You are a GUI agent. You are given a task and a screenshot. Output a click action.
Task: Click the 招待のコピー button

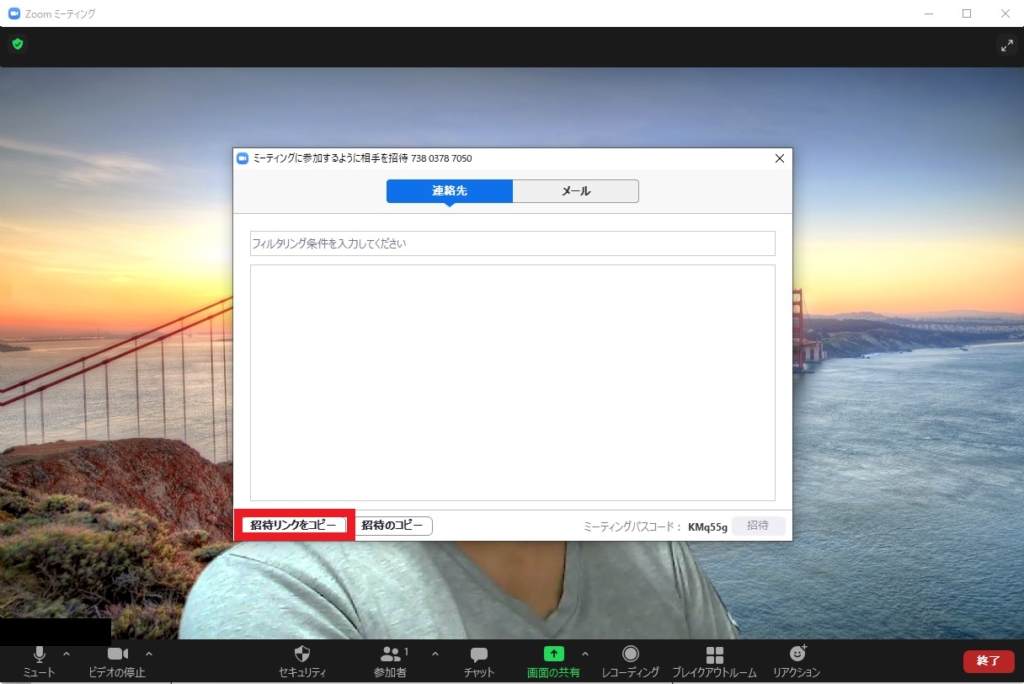[x=392, y=525]
